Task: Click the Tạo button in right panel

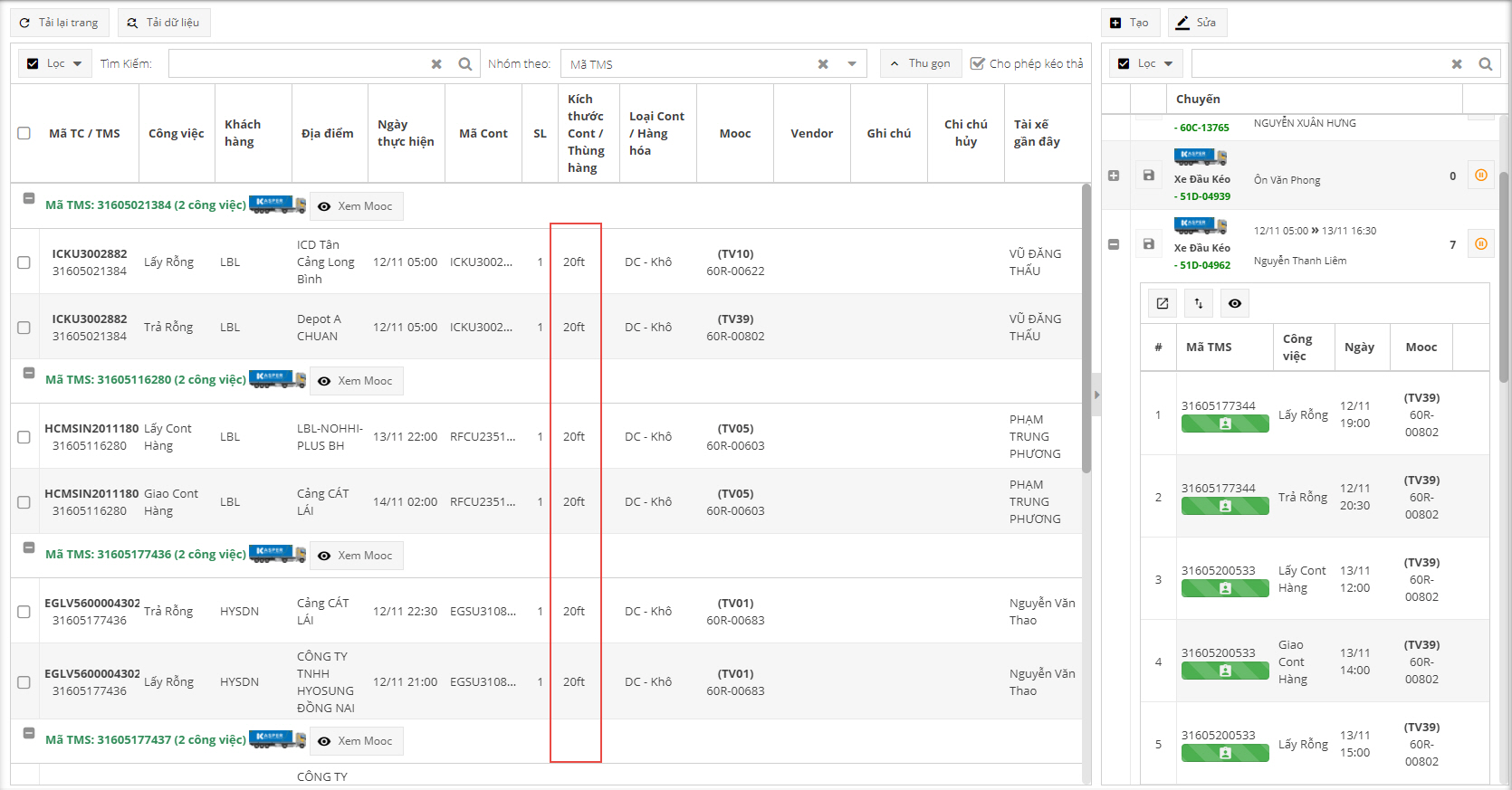Action: pos(1129,23)
